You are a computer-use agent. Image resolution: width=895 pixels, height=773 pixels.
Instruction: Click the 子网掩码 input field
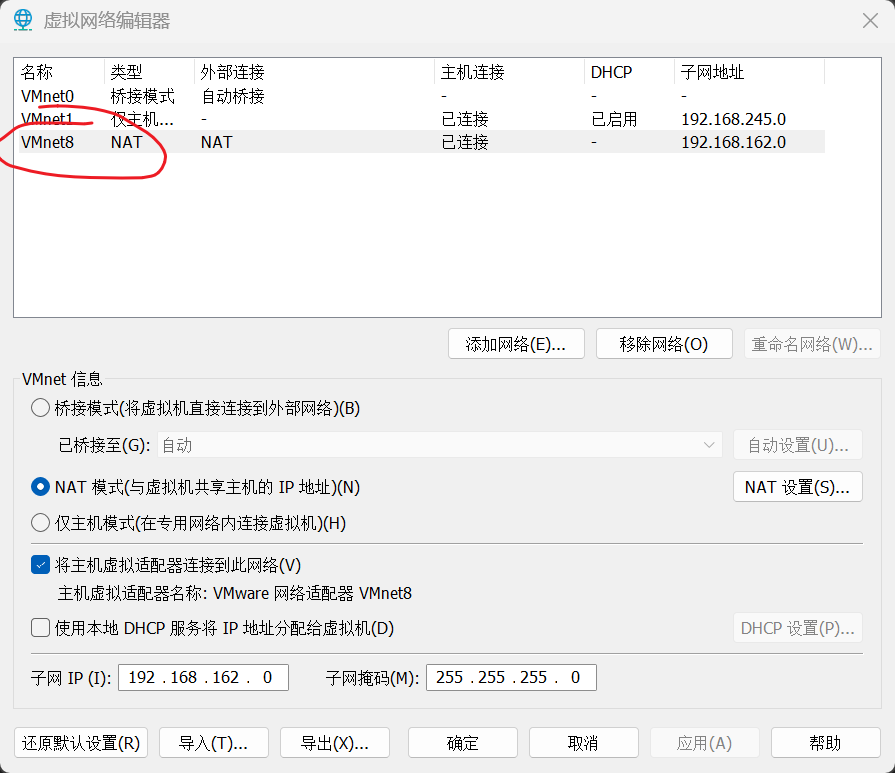511,677
